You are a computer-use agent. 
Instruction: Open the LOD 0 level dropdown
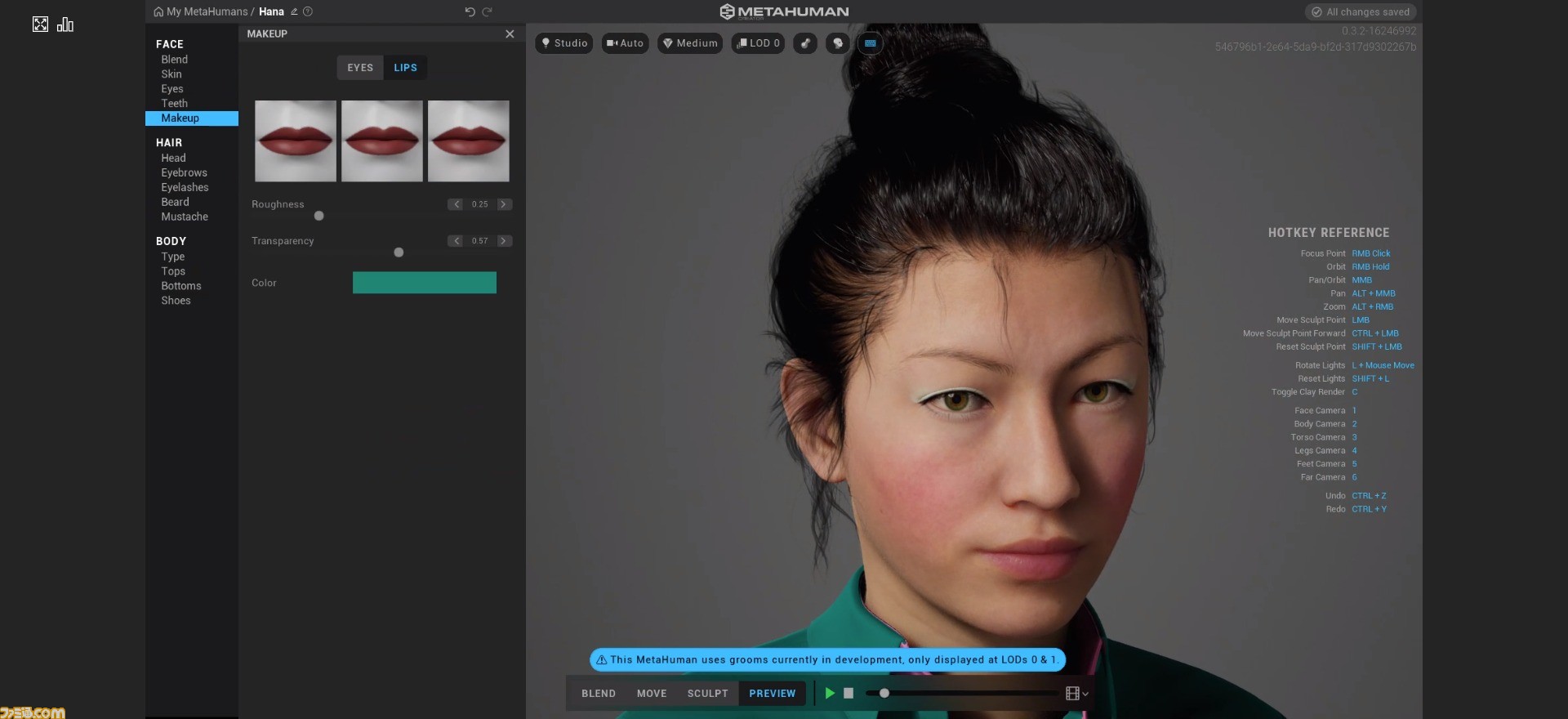point(758,43)
